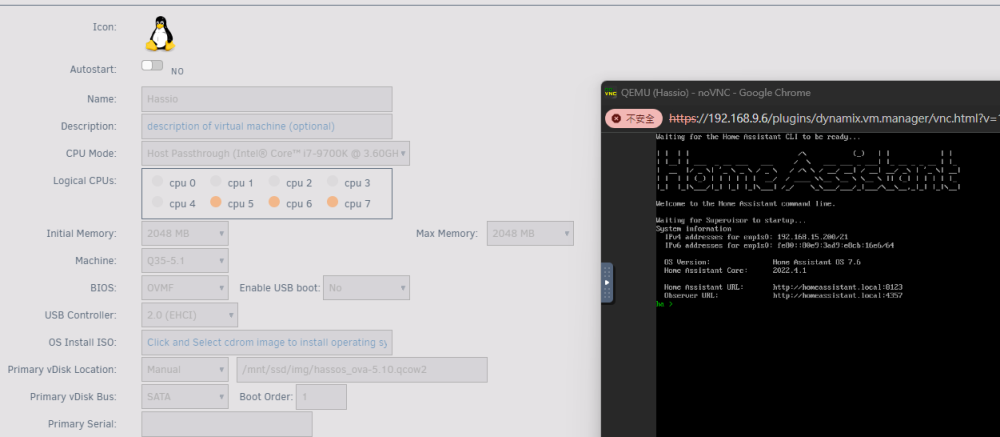Screen dimensions: 1000x437
Task: Deselect logical cpu 7
Action: (332, 202)
